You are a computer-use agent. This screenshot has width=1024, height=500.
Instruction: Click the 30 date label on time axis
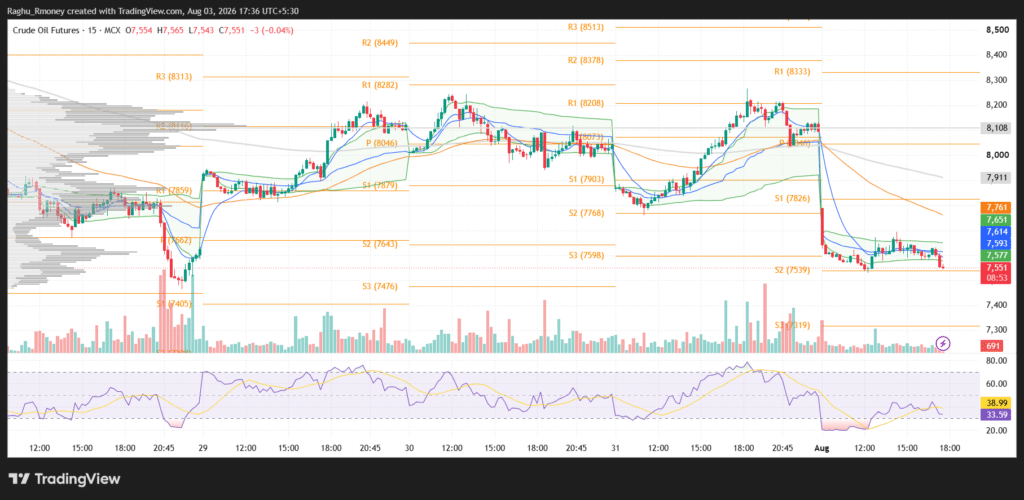point(409,448)
